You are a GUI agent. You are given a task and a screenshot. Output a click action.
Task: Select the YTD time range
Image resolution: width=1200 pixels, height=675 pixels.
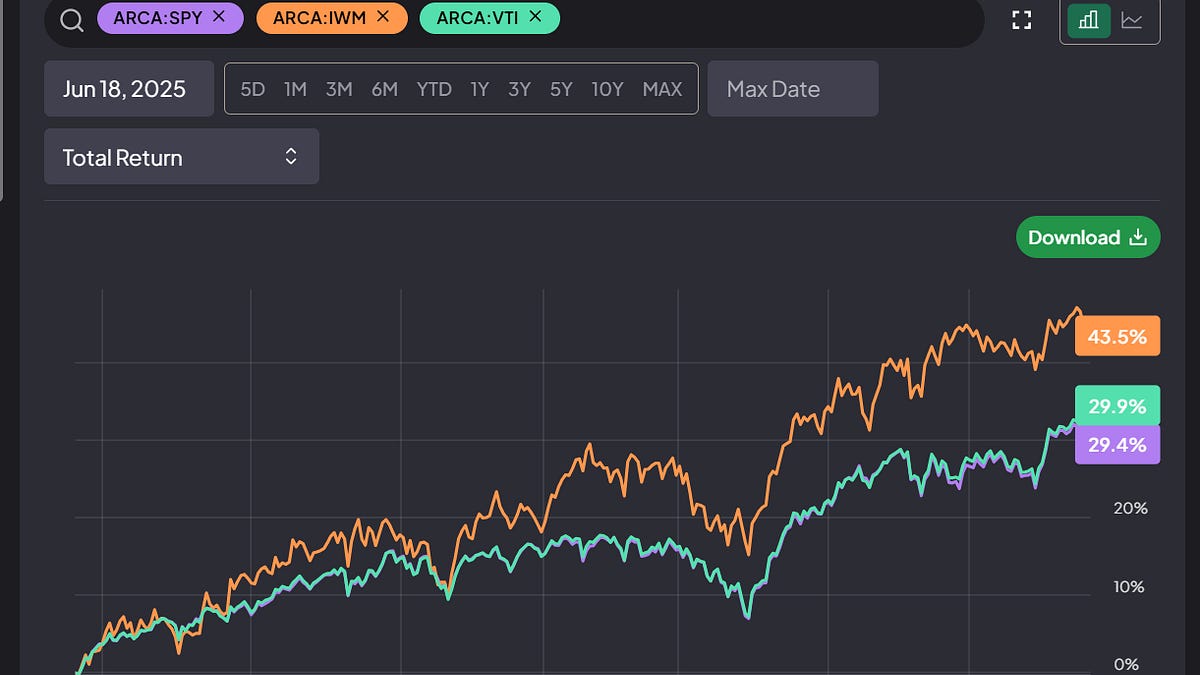434,89
